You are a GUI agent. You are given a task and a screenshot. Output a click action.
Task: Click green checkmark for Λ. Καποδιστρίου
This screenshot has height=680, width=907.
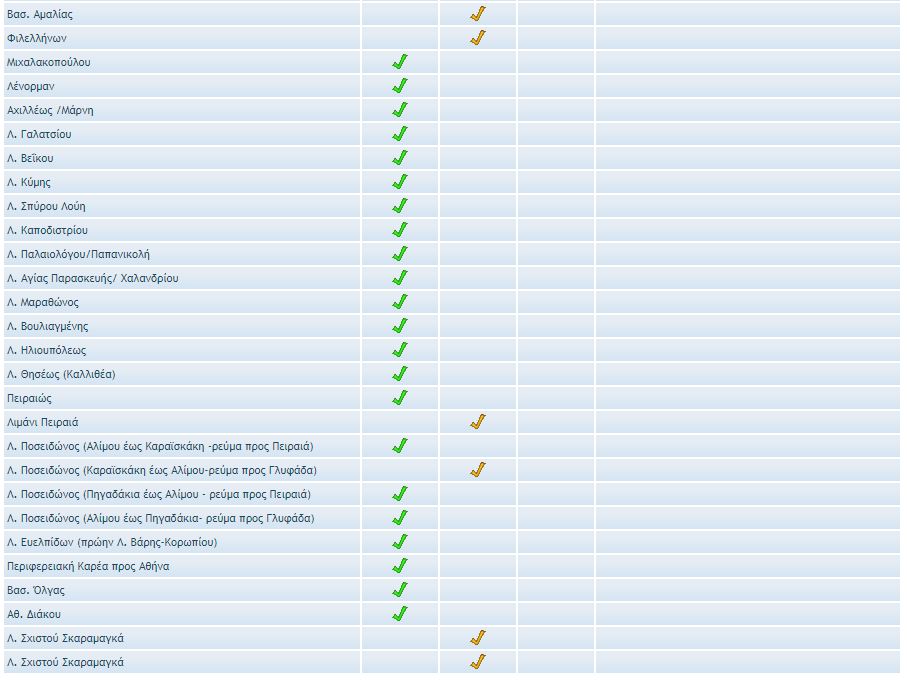click(x=399, y=230)
